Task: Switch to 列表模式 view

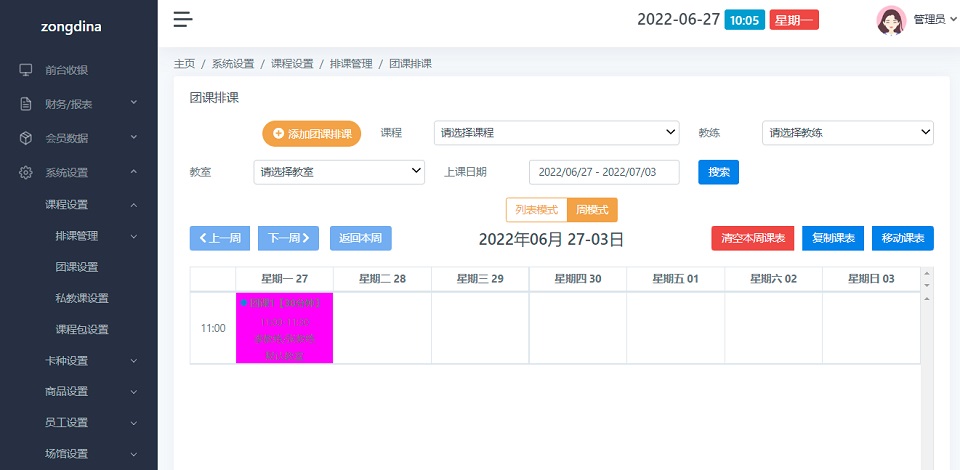Action: pyautogui.click(x=536, y=210)
